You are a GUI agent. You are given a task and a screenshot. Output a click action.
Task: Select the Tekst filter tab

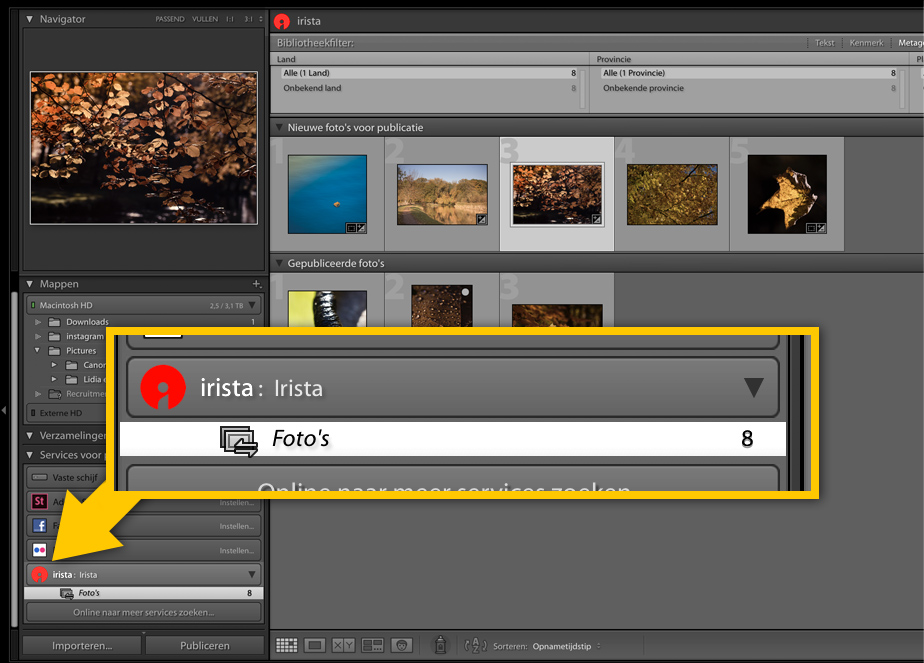[x=825, y=43]
